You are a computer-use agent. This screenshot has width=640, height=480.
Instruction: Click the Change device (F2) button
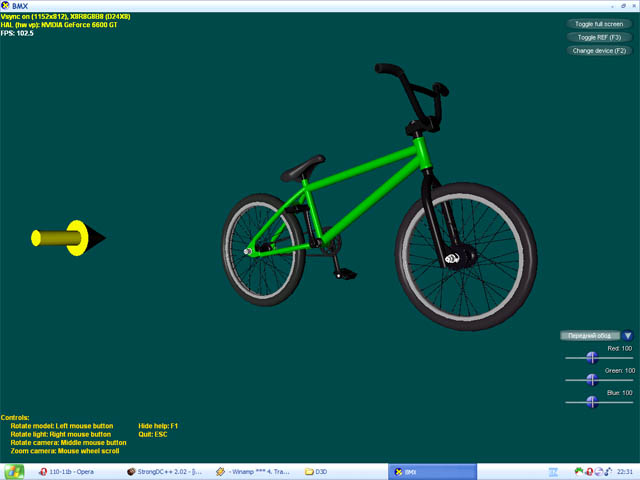(x=598, y=50)
